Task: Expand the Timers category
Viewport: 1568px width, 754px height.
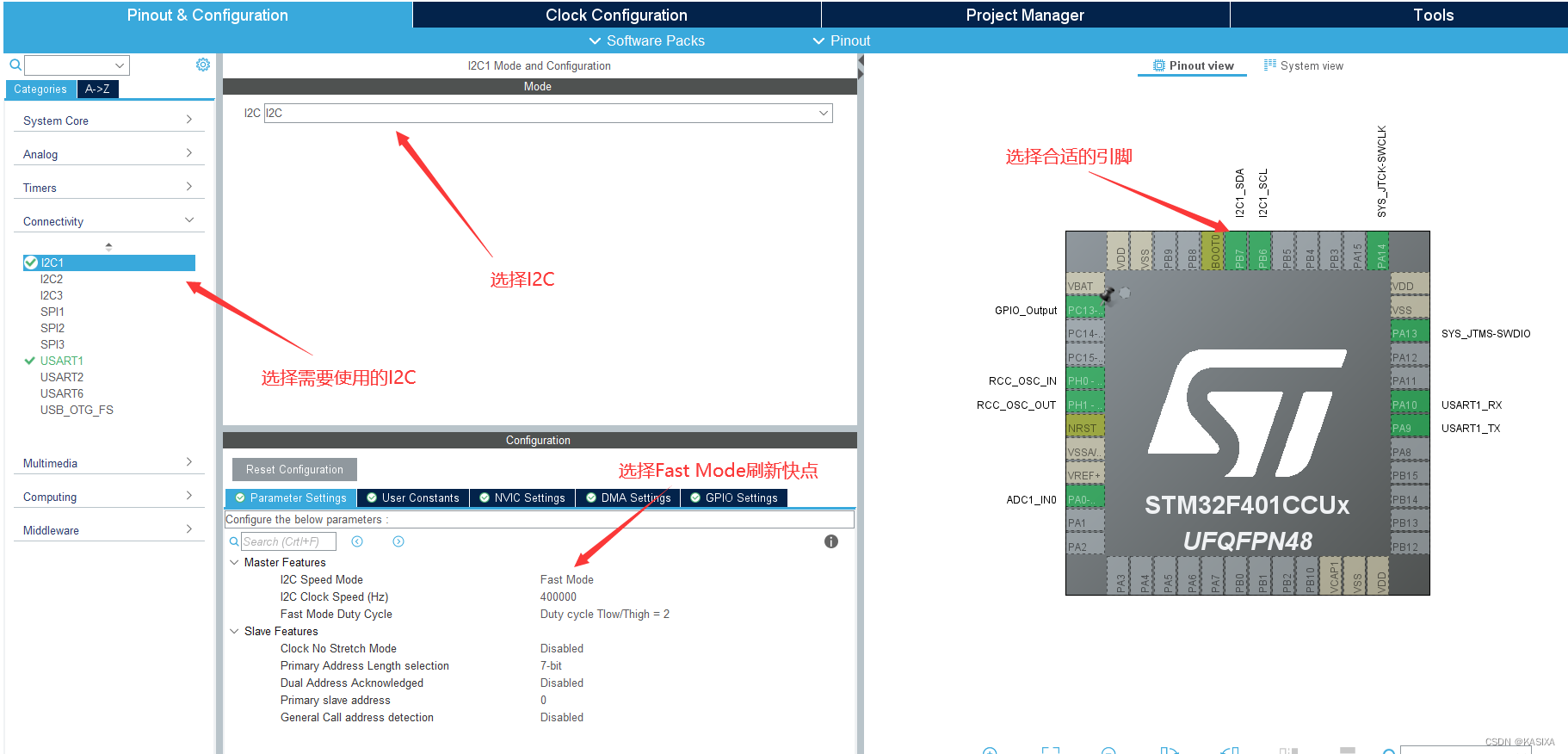Action: 189,187
